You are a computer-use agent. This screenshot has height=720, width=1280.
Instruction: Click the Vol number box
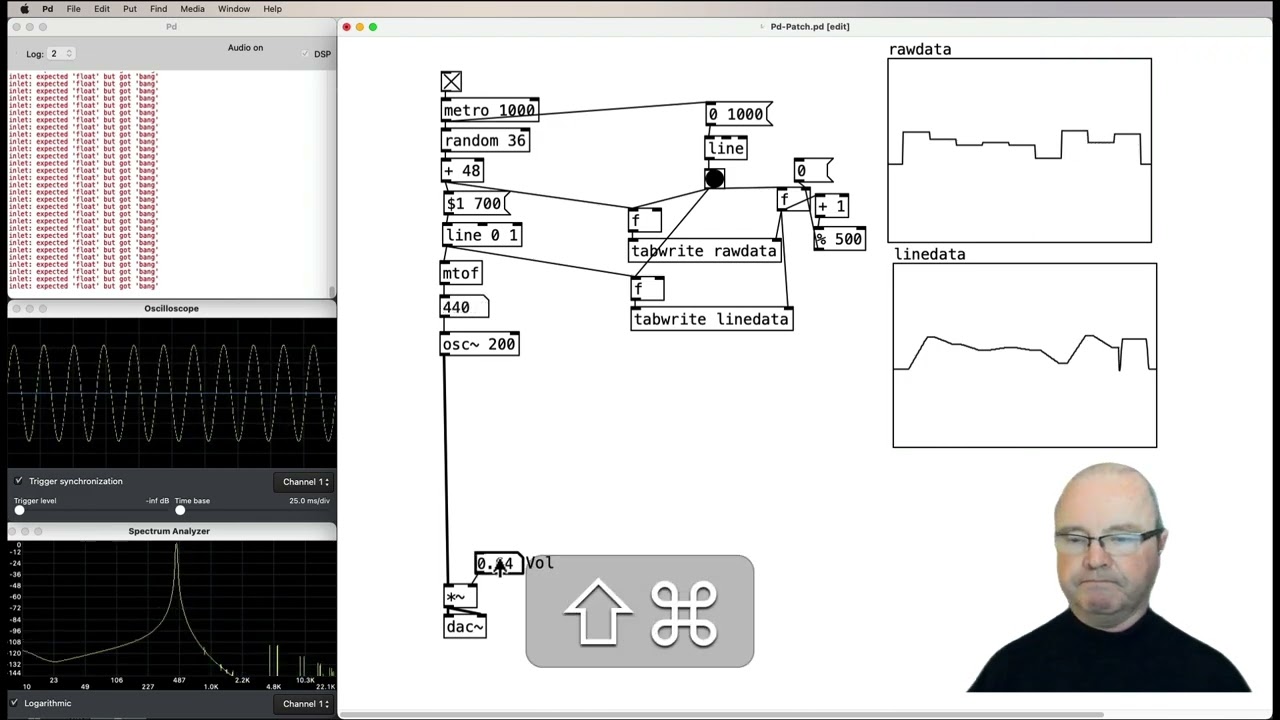point(498,564)
